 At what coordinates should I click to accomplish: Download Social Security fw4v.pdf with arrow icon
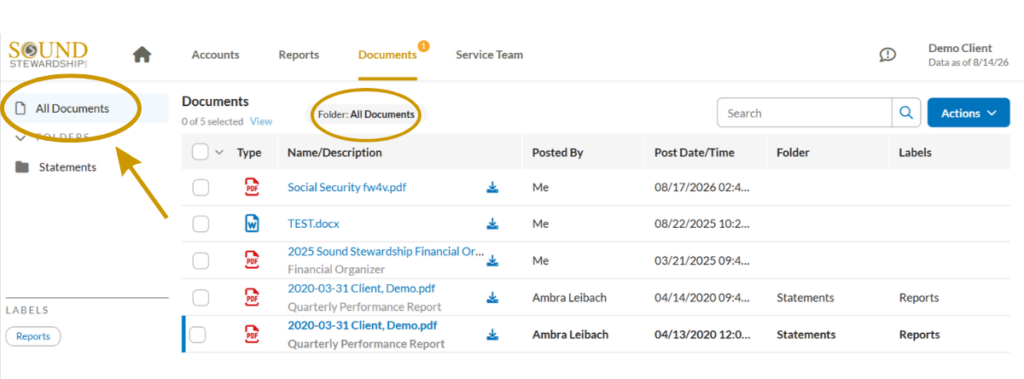pos(492,188)
